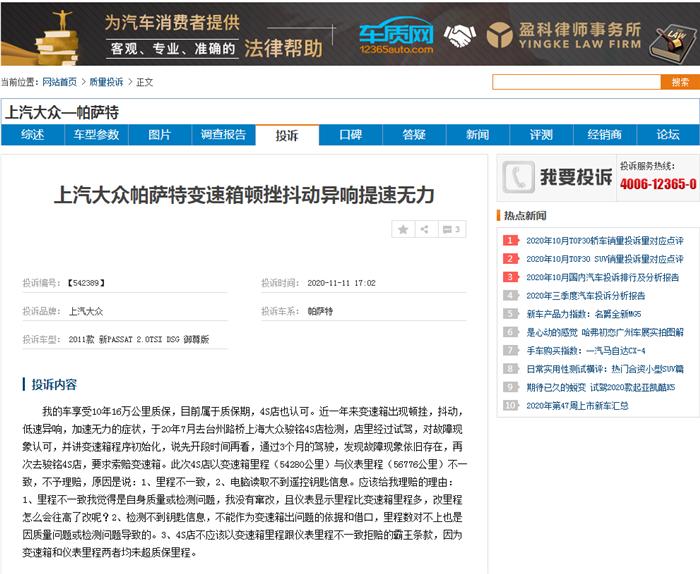This screenshot has height=574, width=700.
Task: Click the 热点新闻 section heading
Action: click(525, 216)
